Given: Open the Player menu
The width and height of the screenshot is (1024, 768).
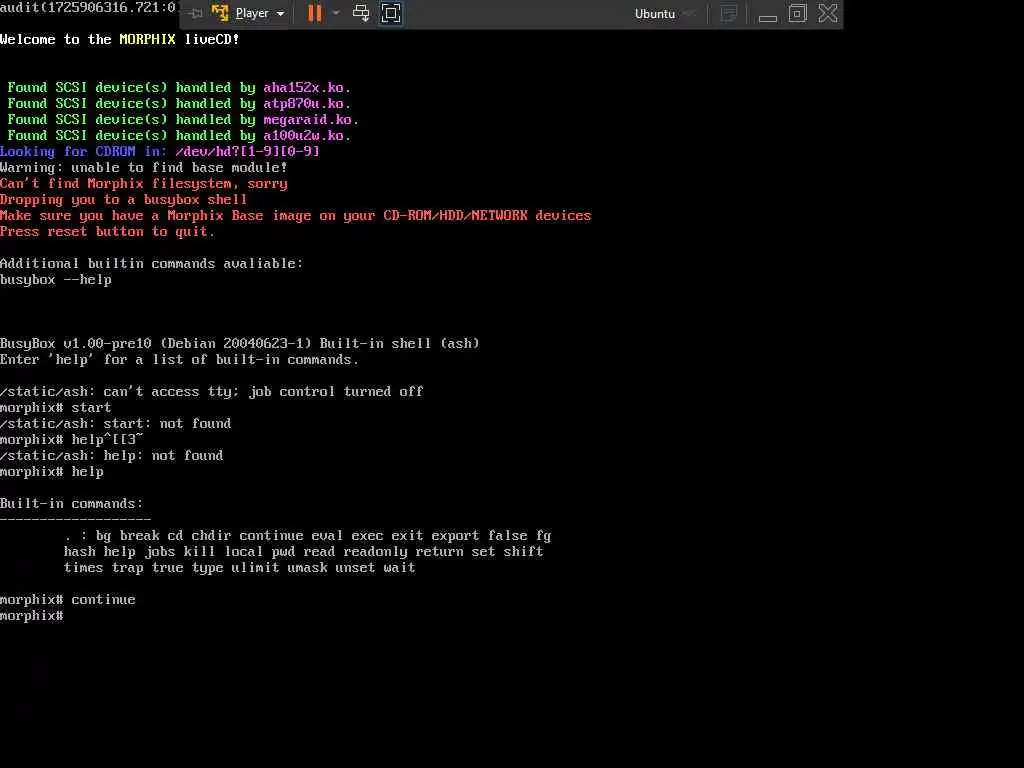Looking at the screenshot, I should [259, 13].
